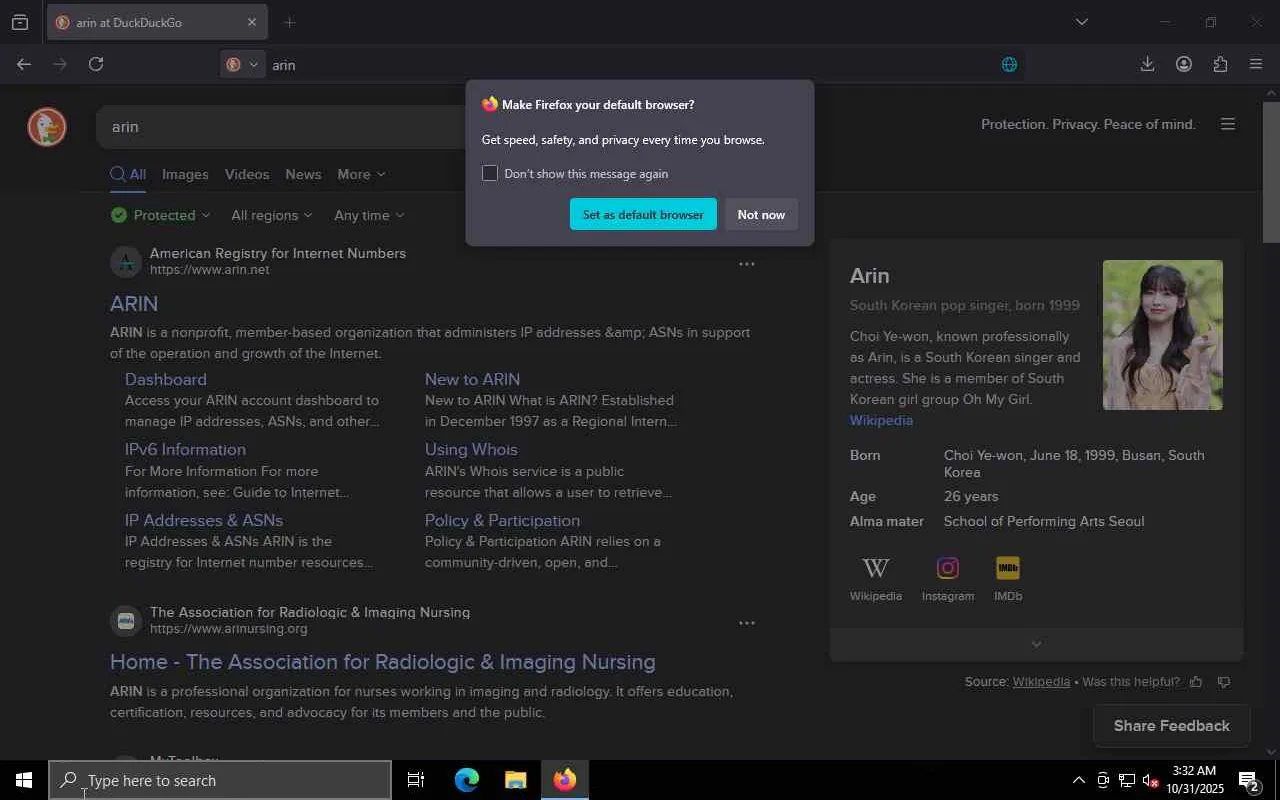Viewport: 1280px width, 800px height.
Task: Open the Extensions puzzle icon
Action: coord(1220,64)
